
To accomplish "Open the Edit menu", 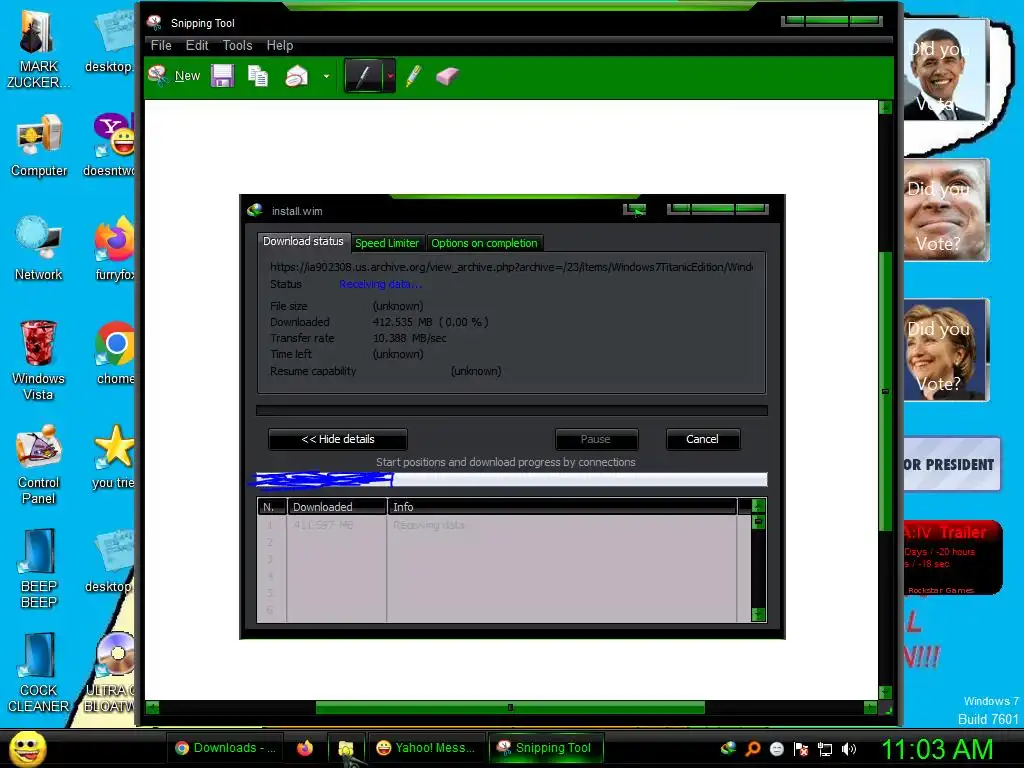I will click(197, 45).
